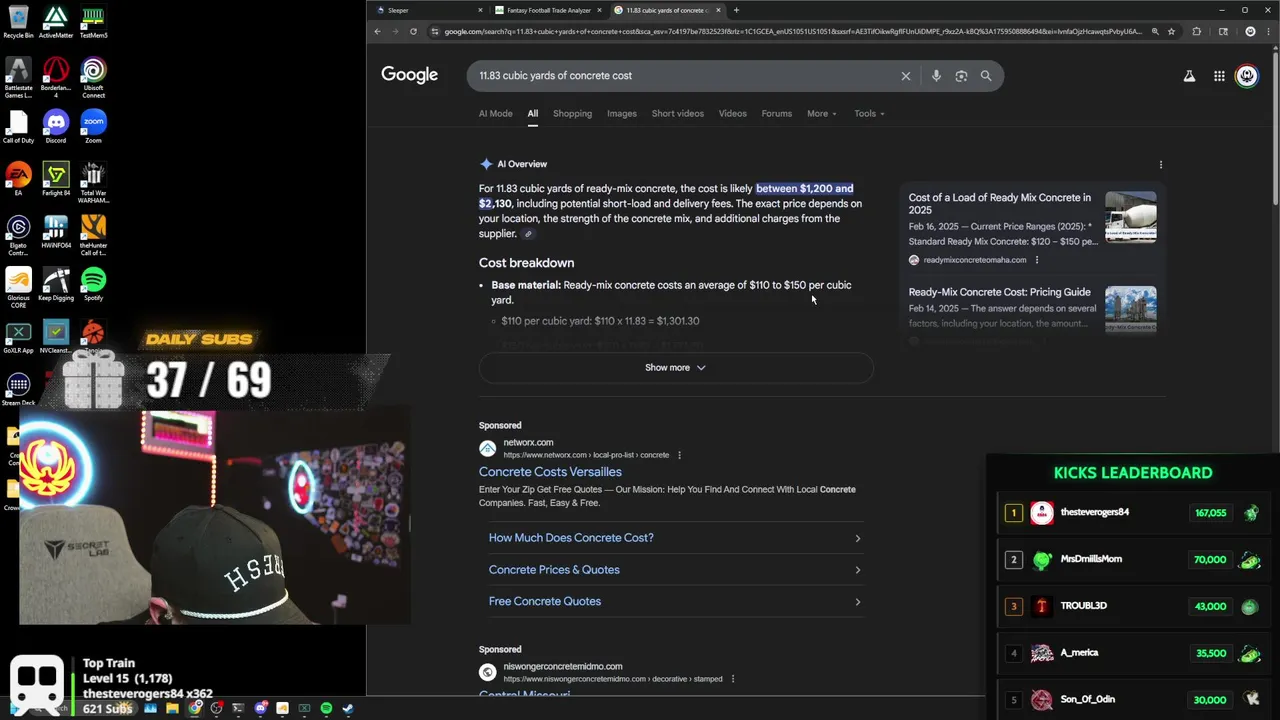
Task: Open readymixconcreteomaha.com source options
Action: point(1036,260)
